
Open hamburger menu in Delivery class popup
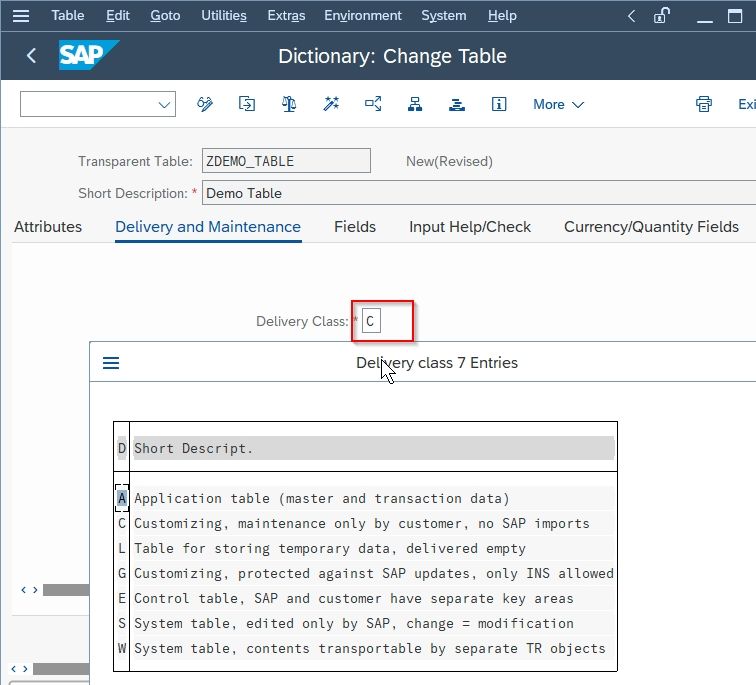pyautogui.click(x=111, y=363)
